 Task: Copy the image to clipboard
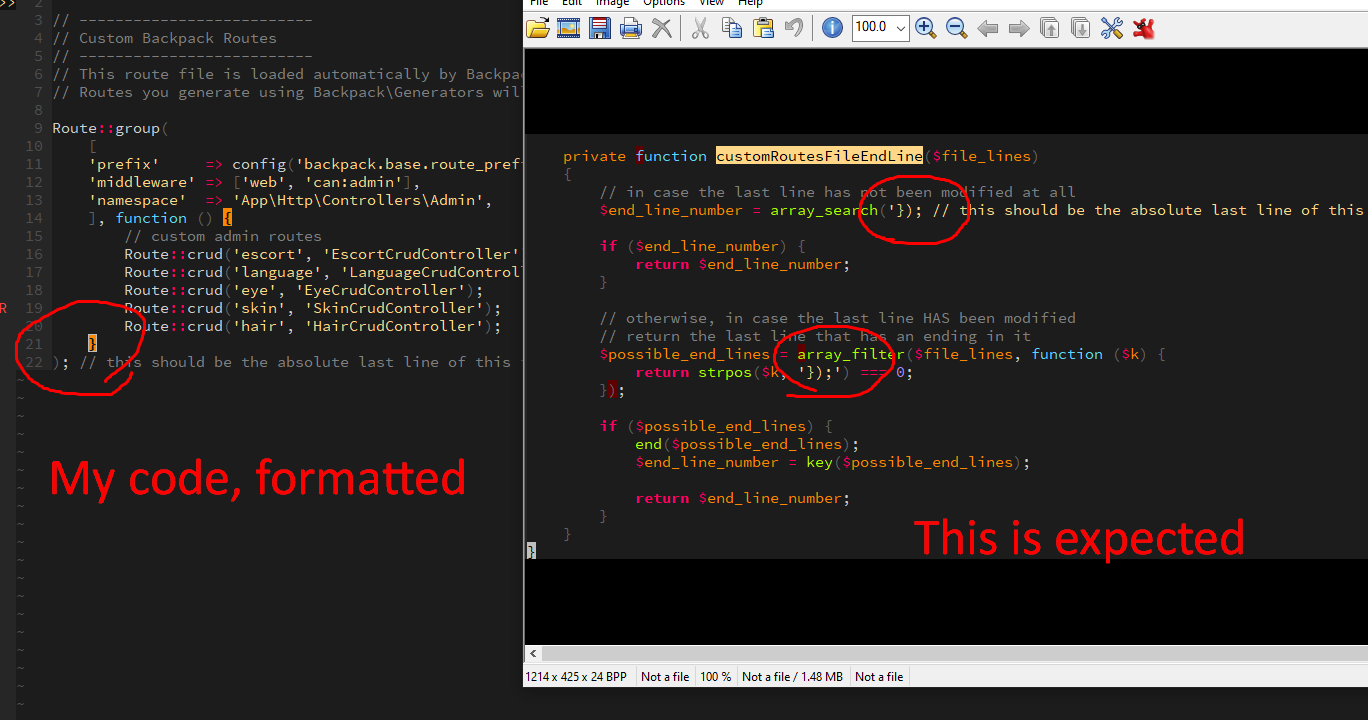click(x=731, y=27)
